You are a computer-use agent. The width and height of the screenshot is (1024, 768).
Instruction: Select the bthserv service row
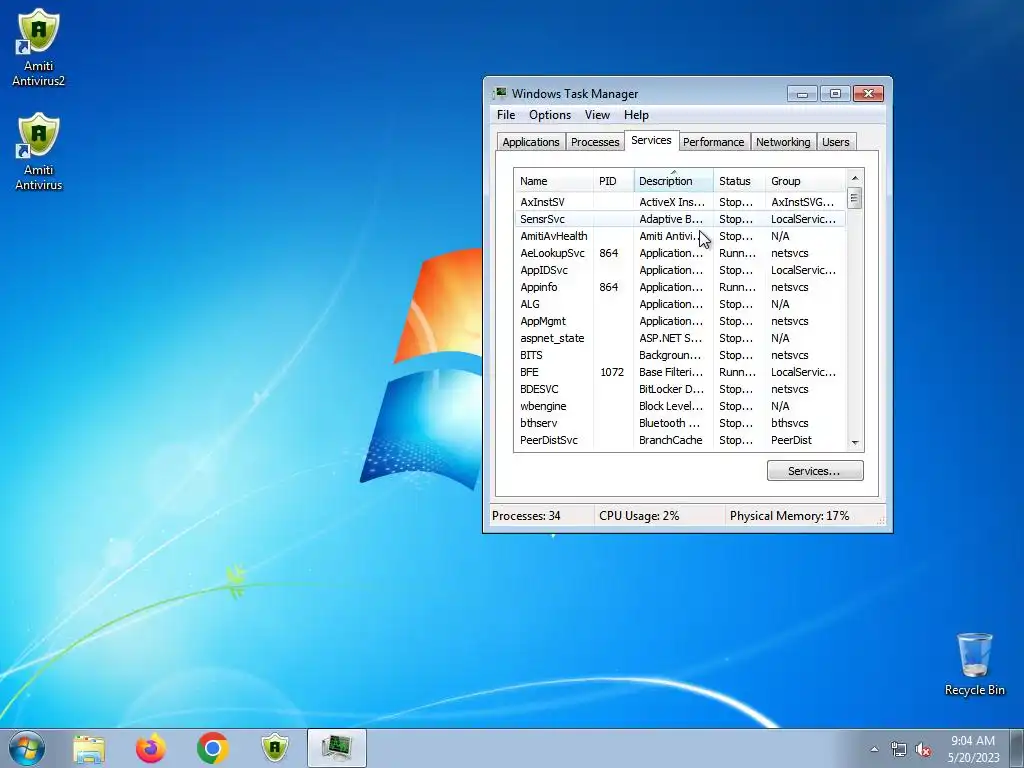tap(680, 423)
